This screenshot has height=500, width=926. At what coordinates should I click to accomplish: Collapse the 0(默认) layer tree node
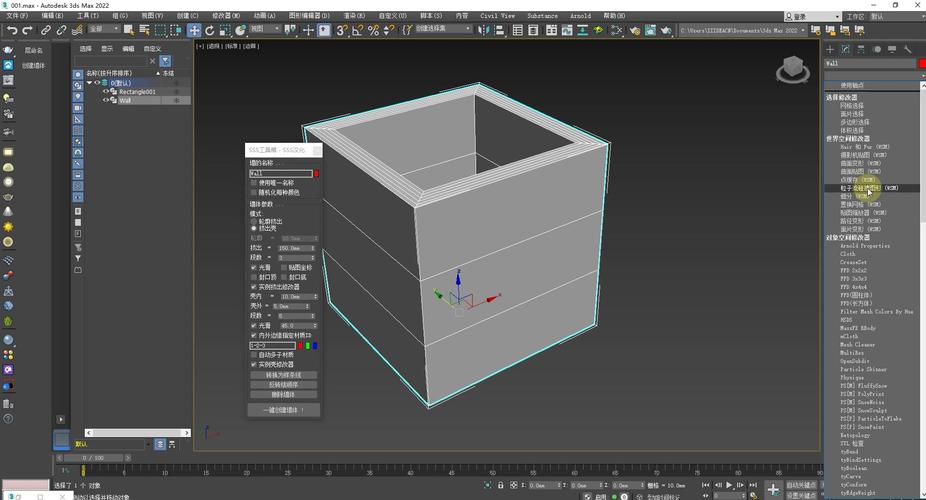click(89, 83)
